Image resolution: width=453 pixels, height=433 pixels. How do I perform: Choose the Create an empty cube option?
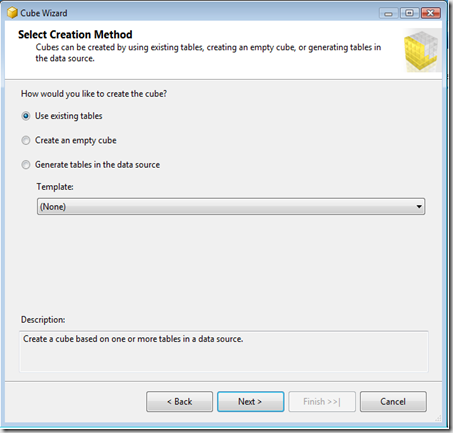(26, 140)
